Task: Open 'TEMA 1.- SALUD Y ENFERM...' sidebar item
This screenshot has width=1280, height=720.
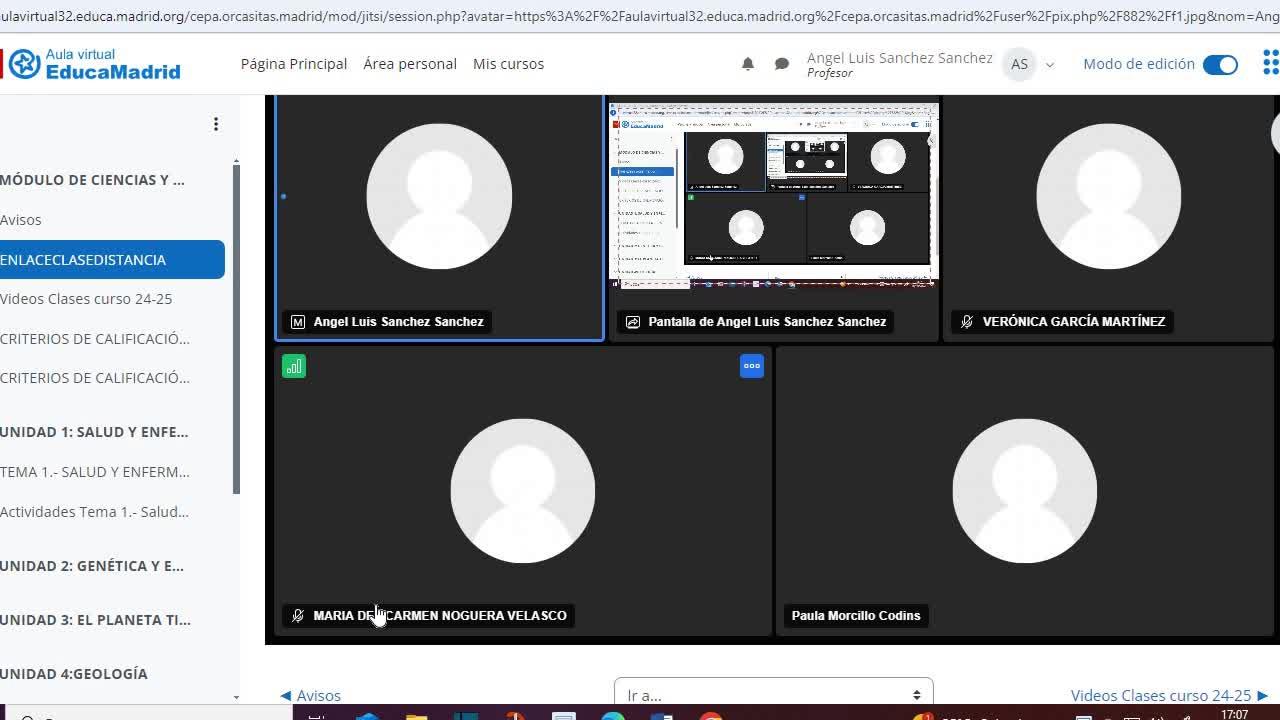Action: point(95,472)
